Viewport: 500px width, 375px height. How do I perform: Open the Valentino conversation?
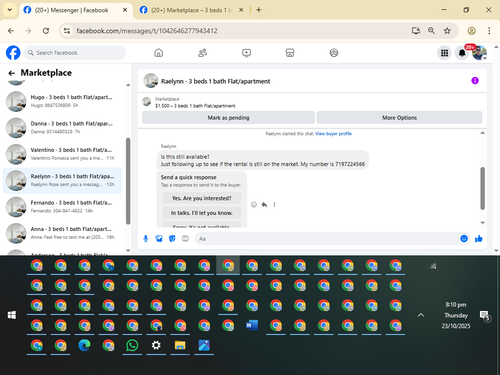pos(62,154)
